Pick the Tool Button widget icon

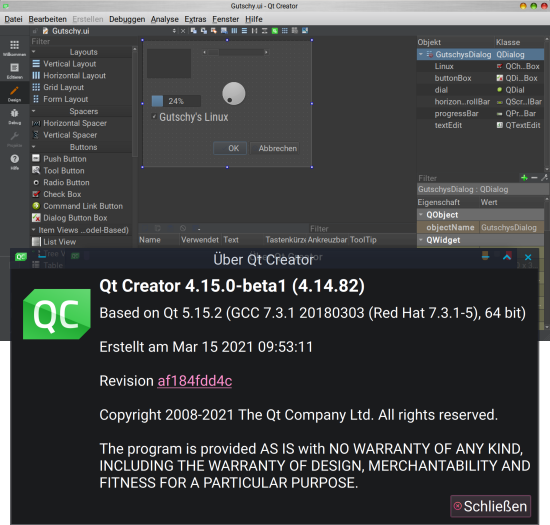coord(36,170)
